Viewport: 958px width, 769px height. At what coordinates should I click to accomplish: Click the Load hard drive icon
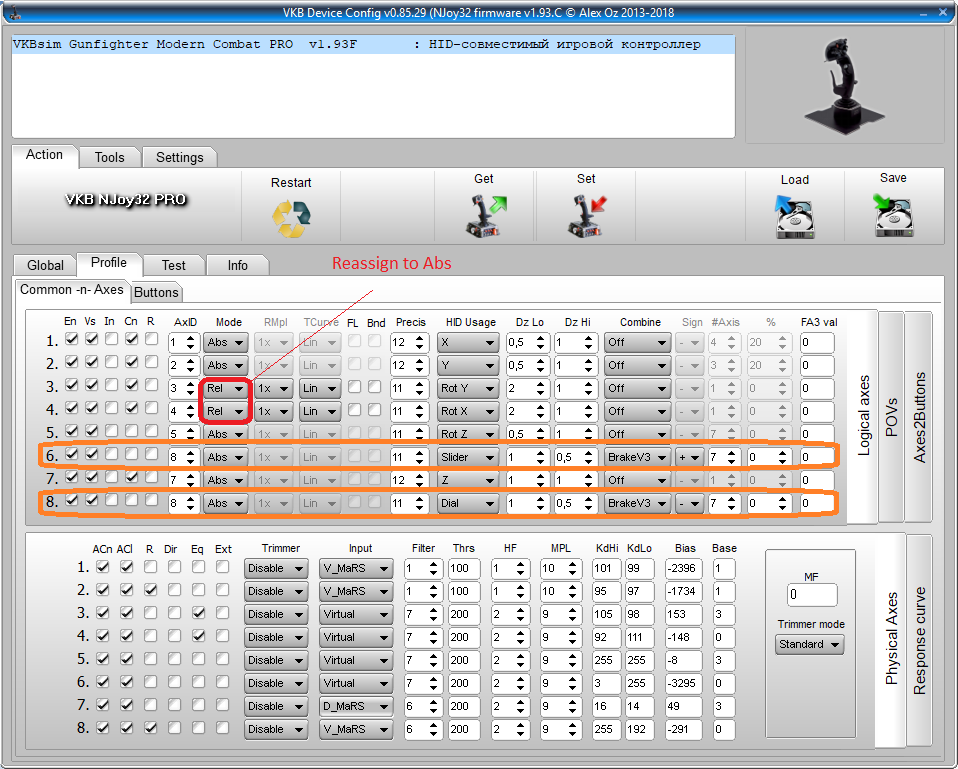pyautogui.click(x=794, y=215)
